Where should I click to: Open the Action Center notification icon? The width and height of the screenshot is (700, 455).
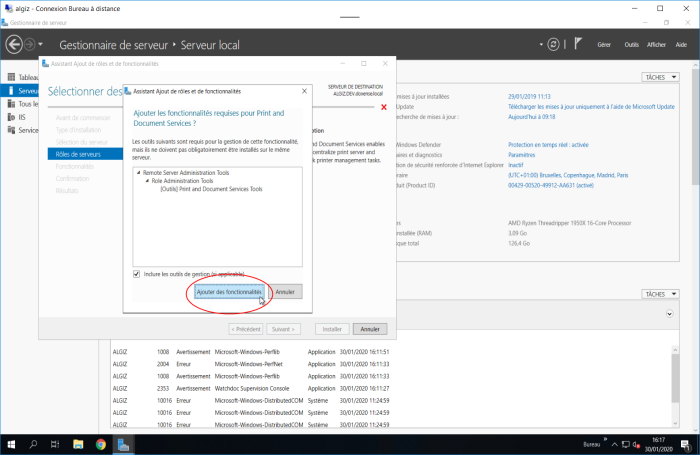[685, 444]
